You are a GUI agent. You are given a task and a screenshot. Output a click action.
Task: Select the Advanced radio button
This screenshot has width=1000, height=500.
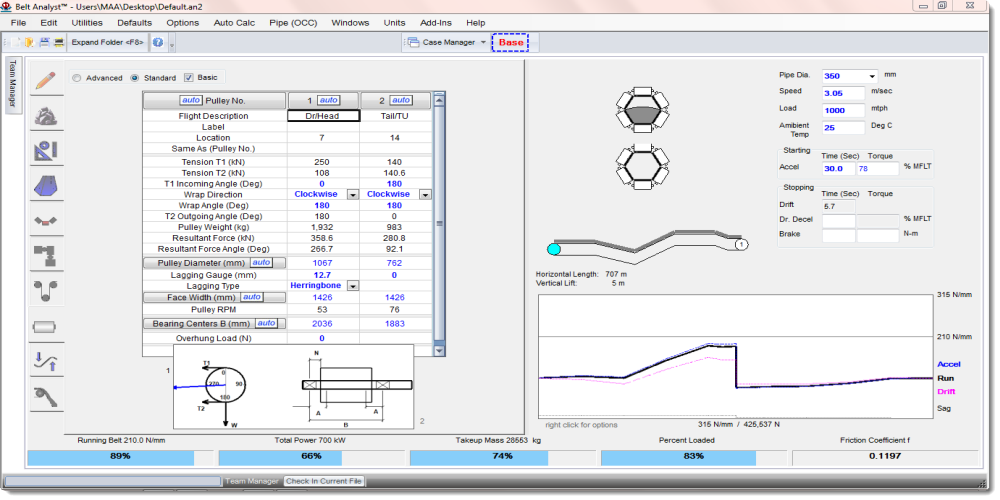point(77,78)
